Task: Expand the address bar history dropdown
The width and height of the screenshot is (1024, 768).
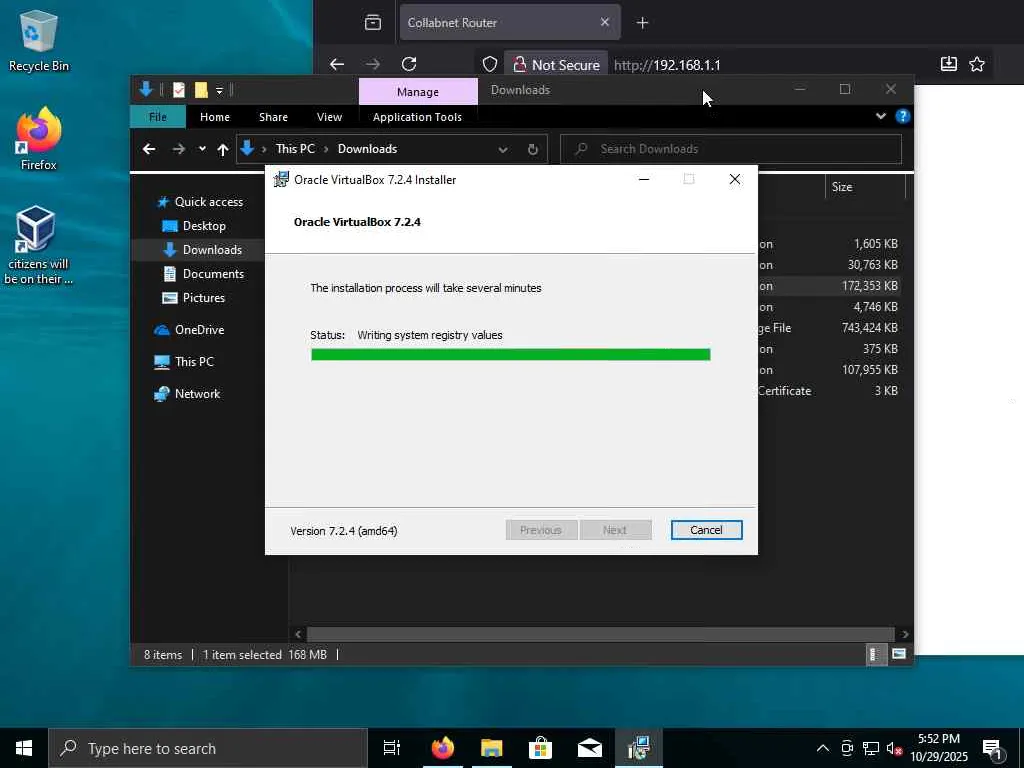Action: click(503, 149)
